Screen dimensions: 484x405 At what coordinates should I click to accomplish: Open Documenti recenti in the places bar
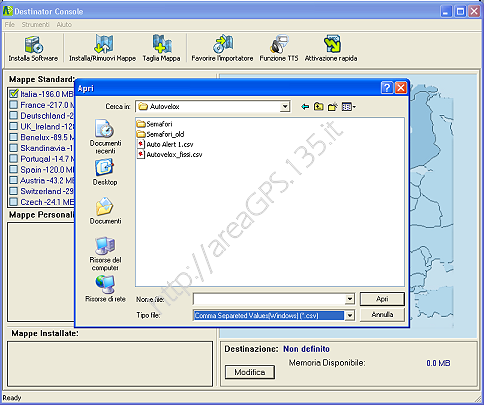click(105, 137)
